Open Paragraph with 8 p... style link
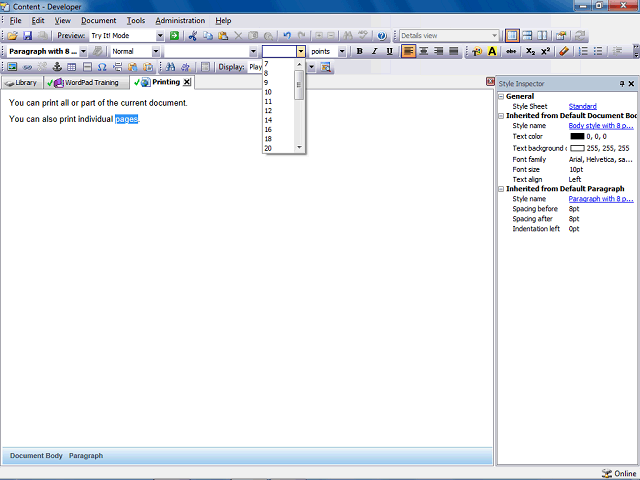640x480 pixels. pos(601,199)
